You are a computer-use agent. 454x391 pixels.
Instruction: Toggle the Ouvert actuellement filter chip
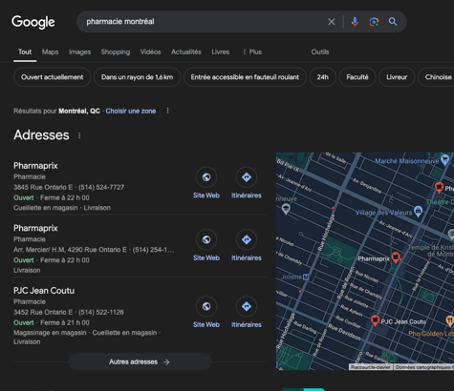pos(52,77)
